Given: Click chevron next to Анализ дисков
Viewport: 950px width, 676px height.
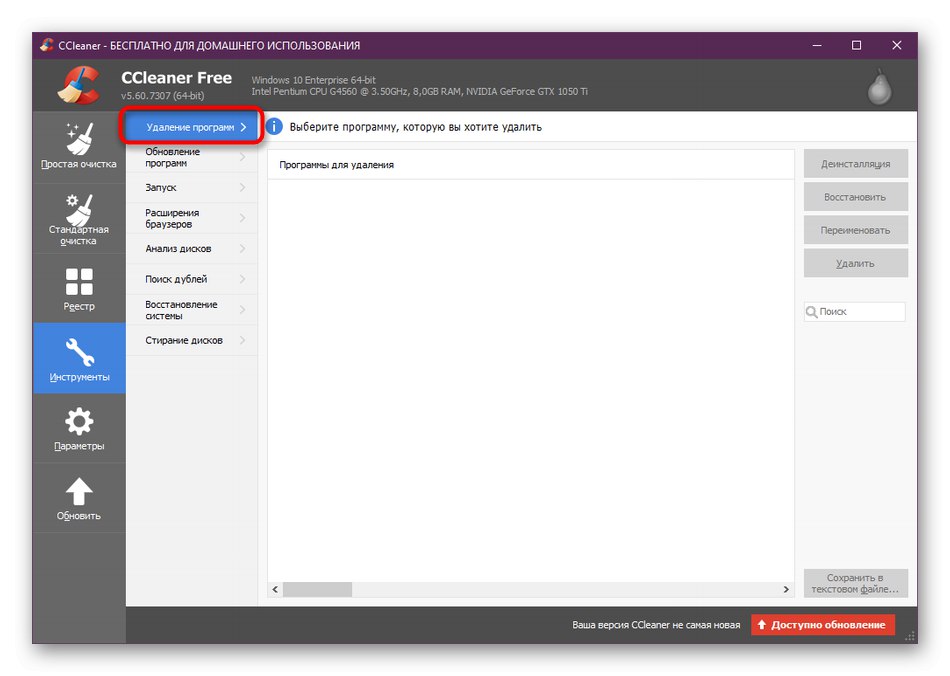Looking at the screenshot, I should click(242, 248).
